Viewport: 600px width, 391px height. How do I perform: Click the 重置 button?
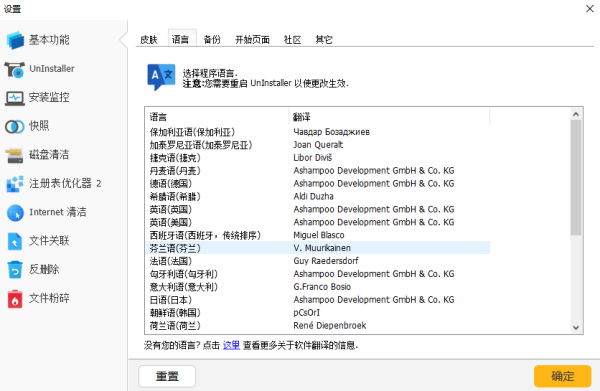pyautogui.click(x=167, y=376)
